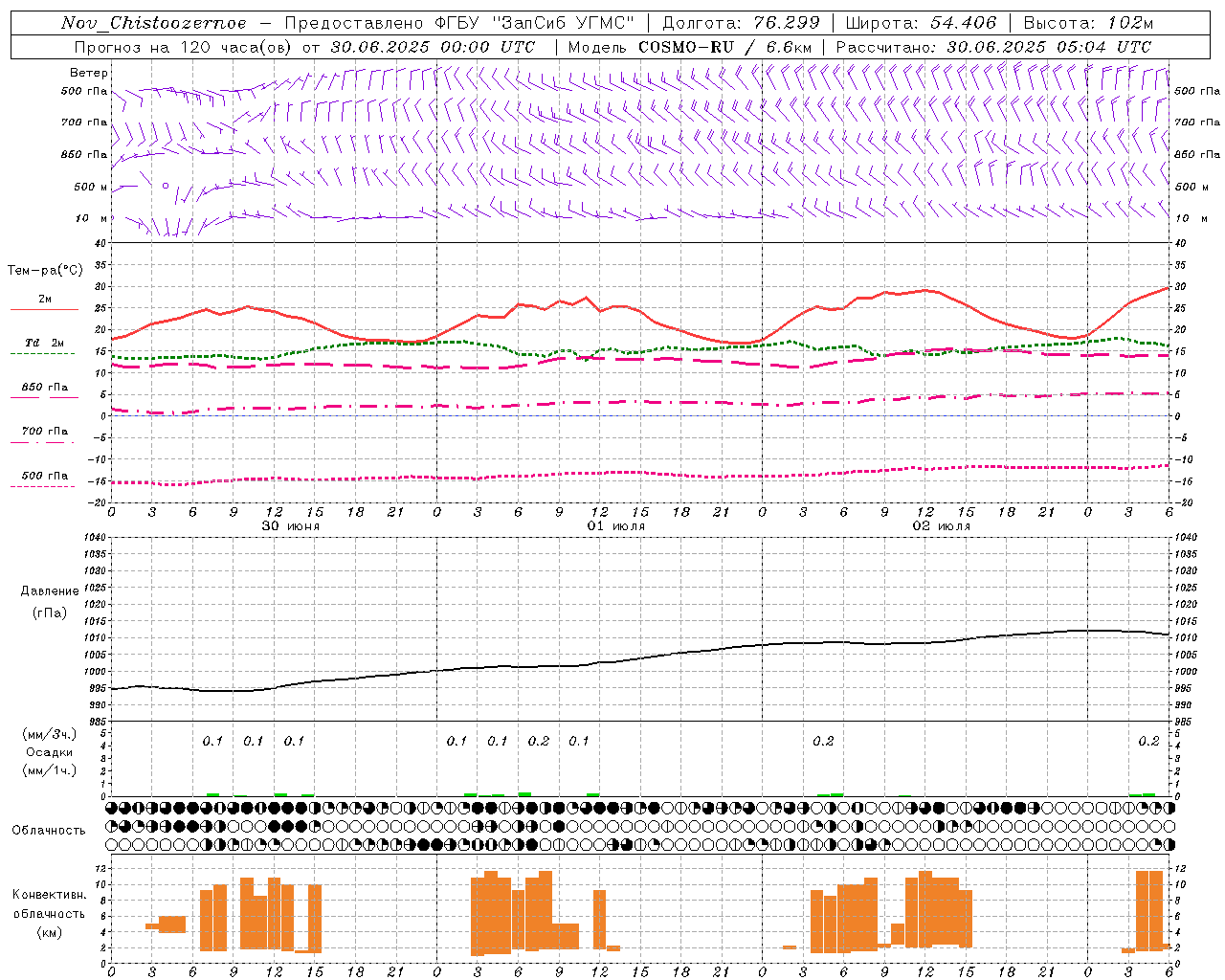The height and width of the screenshot is (980, 1225).
Task: Click the "Давление" pressure panel label
Action: [x=50, y=591]
